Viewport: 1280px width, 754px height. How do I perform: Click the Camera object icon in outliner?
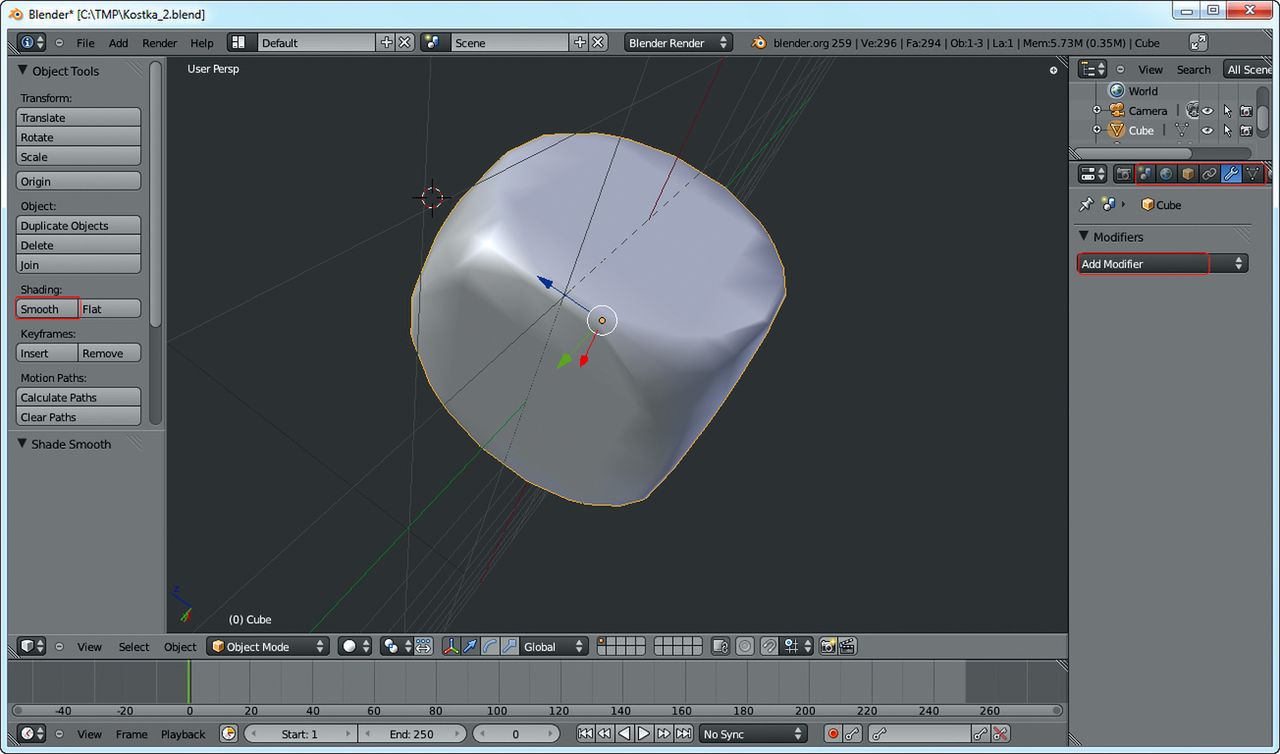[x=1116, y=110]
